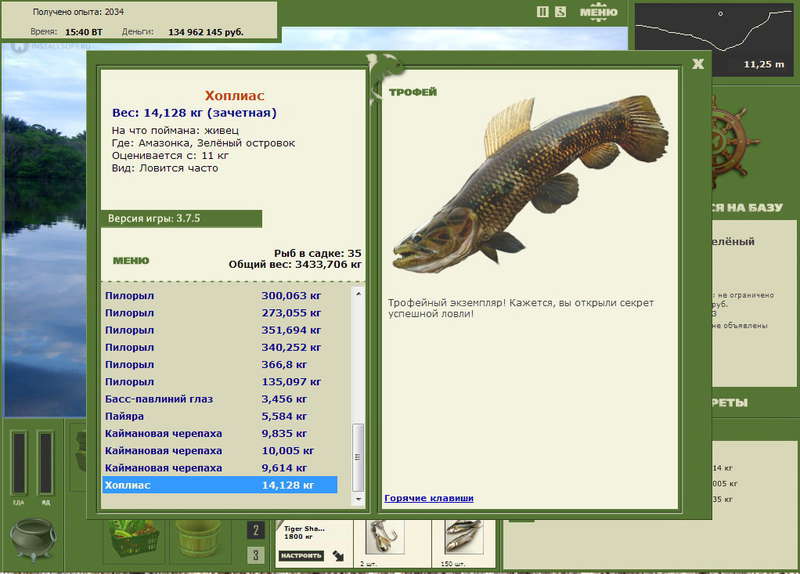Pause the game with the pause icon

(x=543, y=12)
